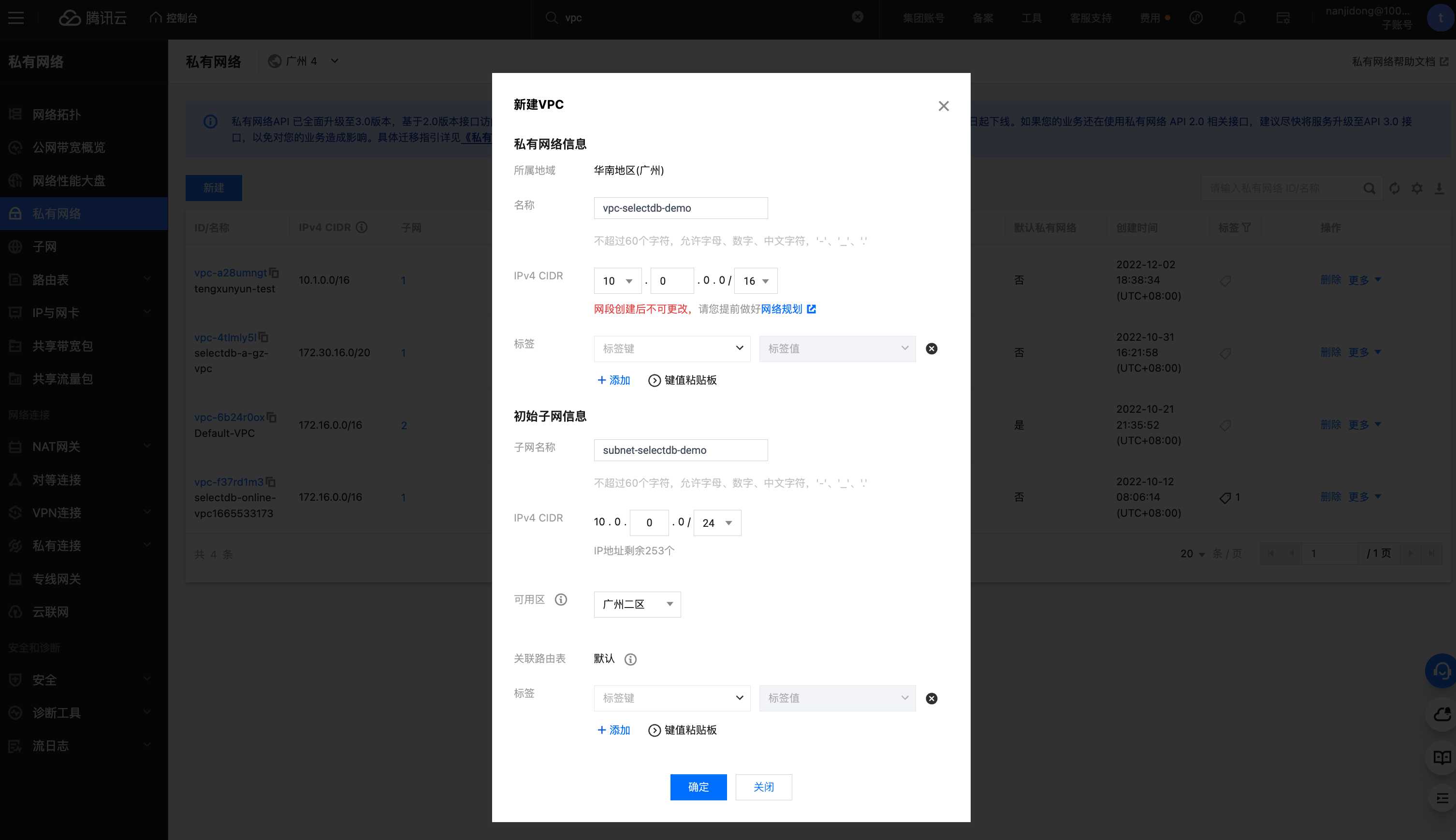Viewport: 1456px width, 840px height.
Task: Open customer service headset floating icon
Action: coord(1441,671)
